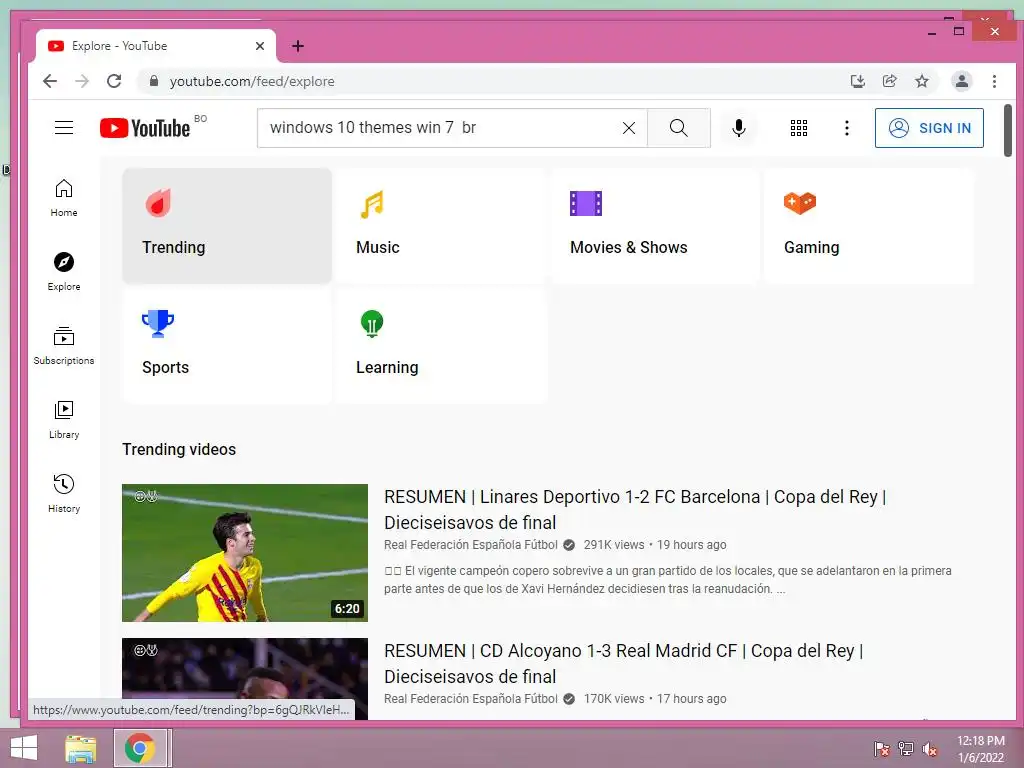The image size is (1024, 768).
Task: Open the Windows Start menu
Action: point(24,748)
